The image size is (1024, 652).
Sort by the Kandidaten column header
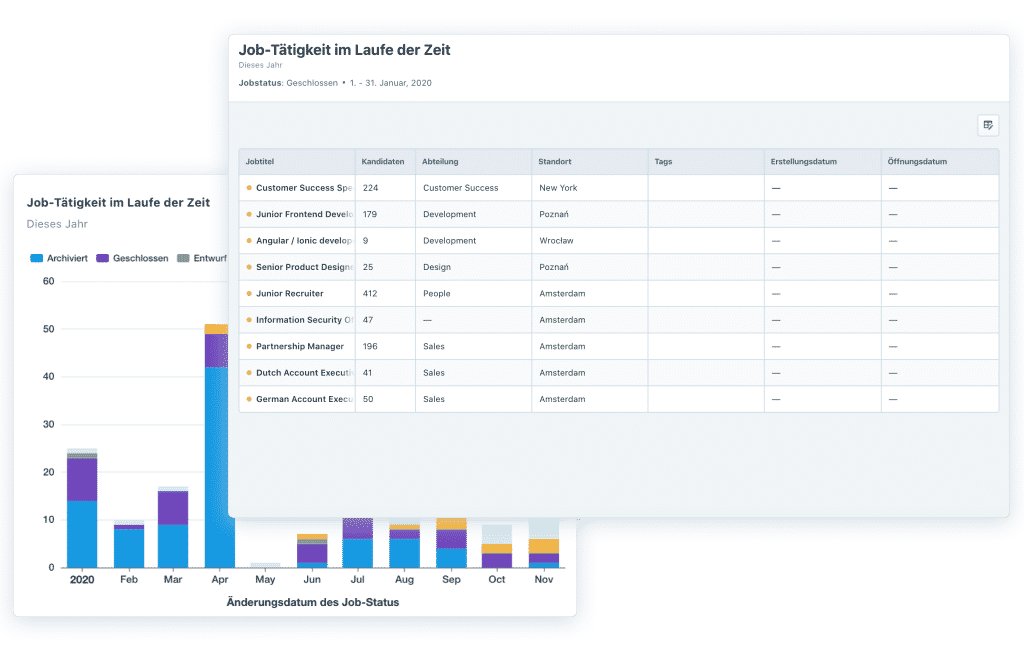(383, 162)
